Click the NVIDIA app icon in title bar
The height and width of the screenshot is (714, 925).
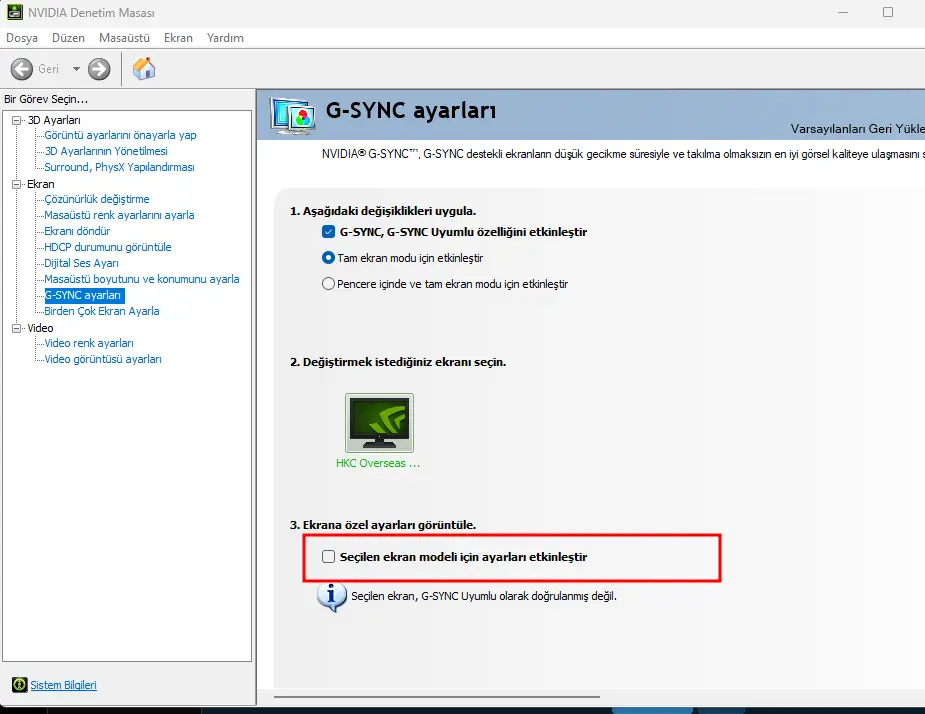(x=14, y=12)
